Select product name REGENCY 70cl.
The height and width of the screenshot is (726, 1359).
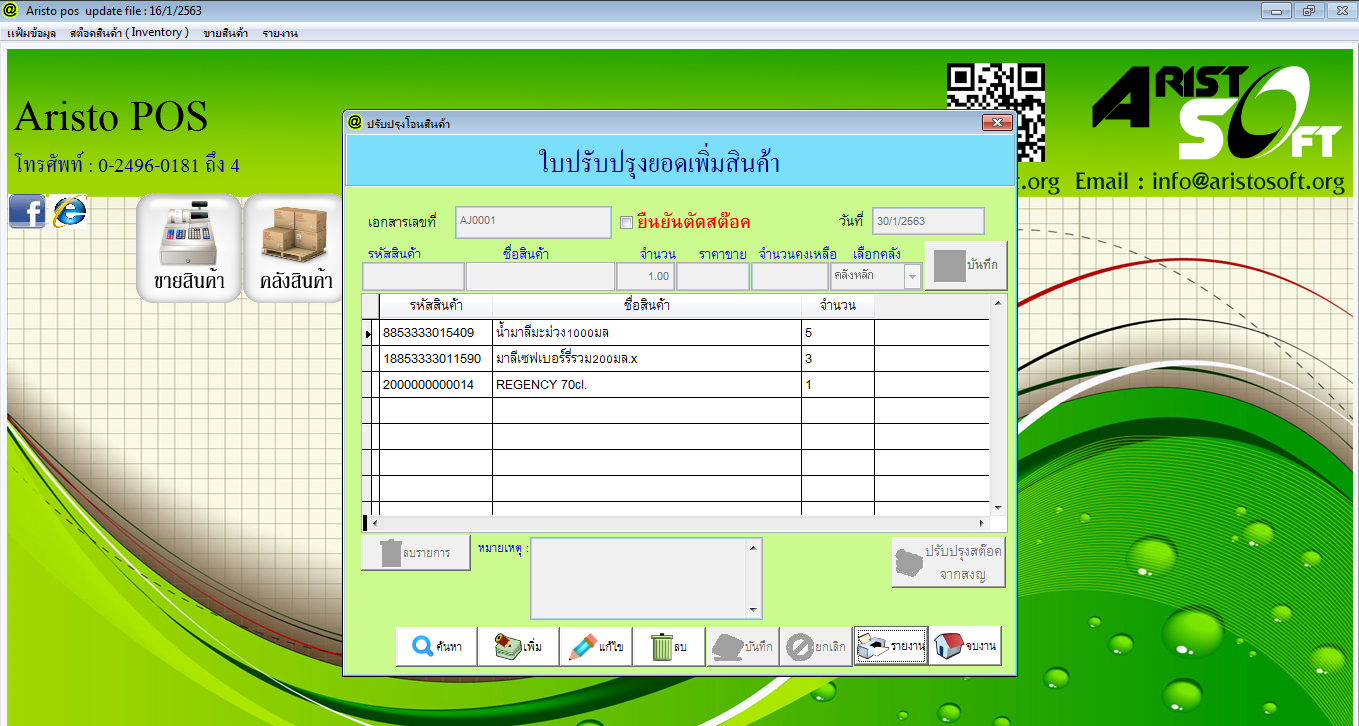[646, 384]
